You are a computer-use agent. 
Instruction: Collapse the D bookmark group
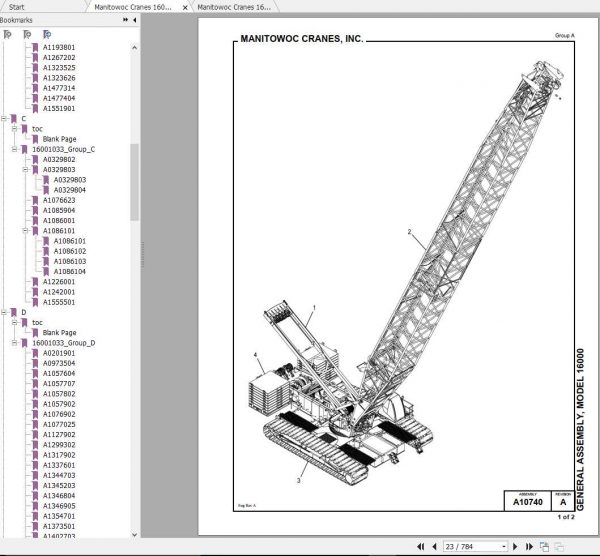click(x=4, y=312)
